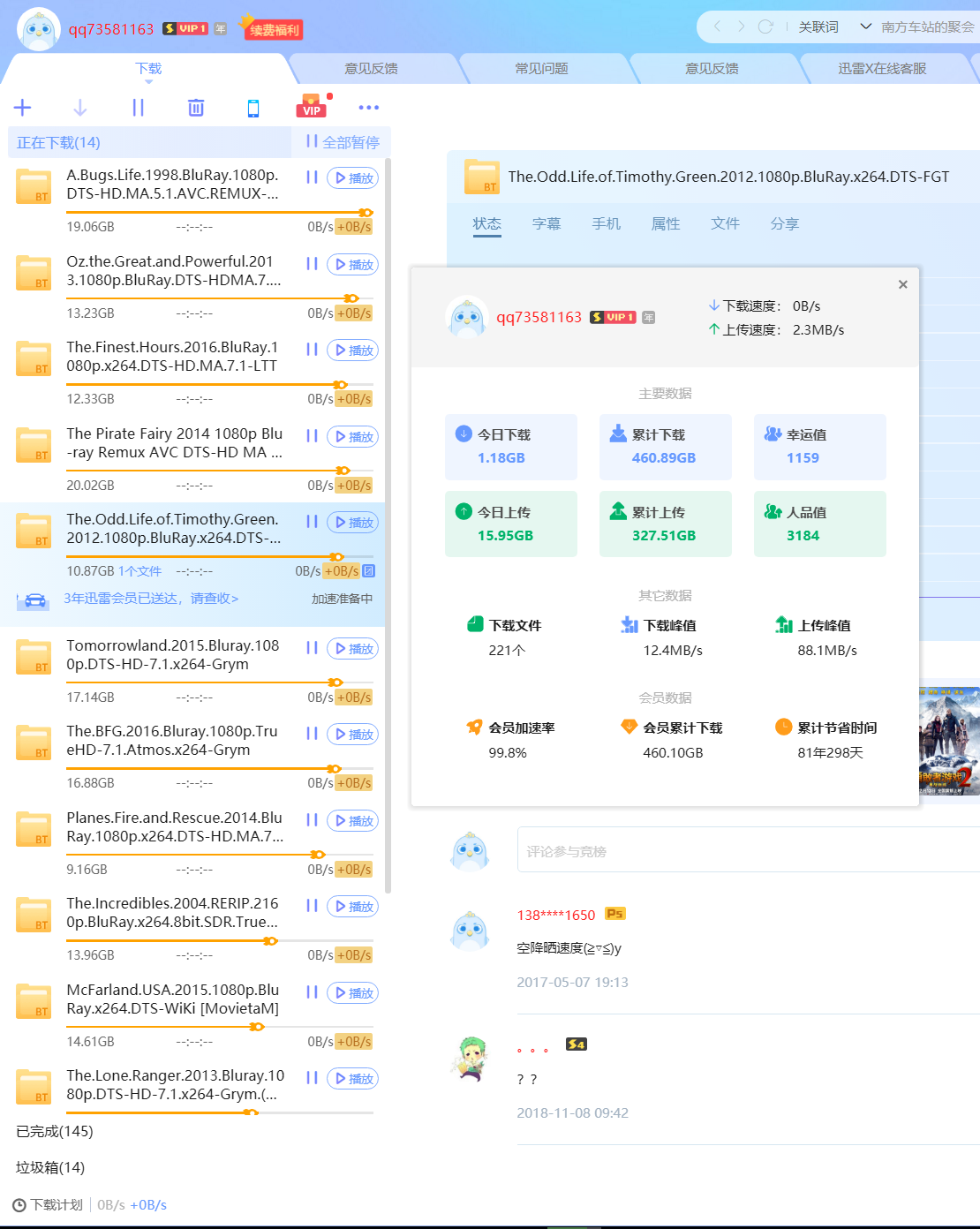
Task: Pause the Tomorrowland.2015 download
Action: click(312, 648)
